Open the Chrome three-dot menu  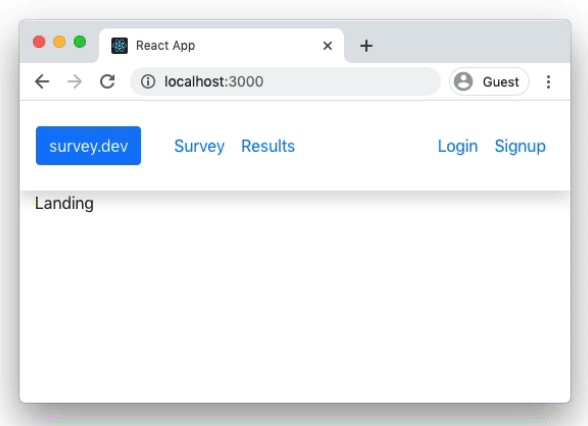pyautogui.click(x=548, y=82)
